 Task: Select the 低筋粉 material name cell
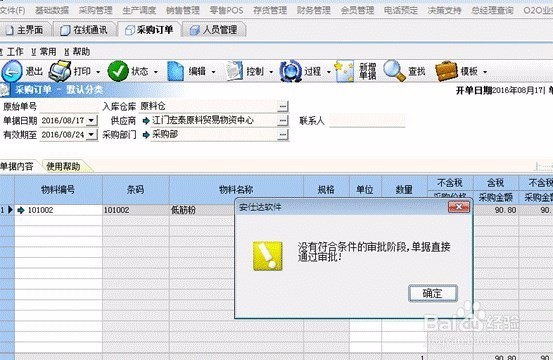coord(202,210)
